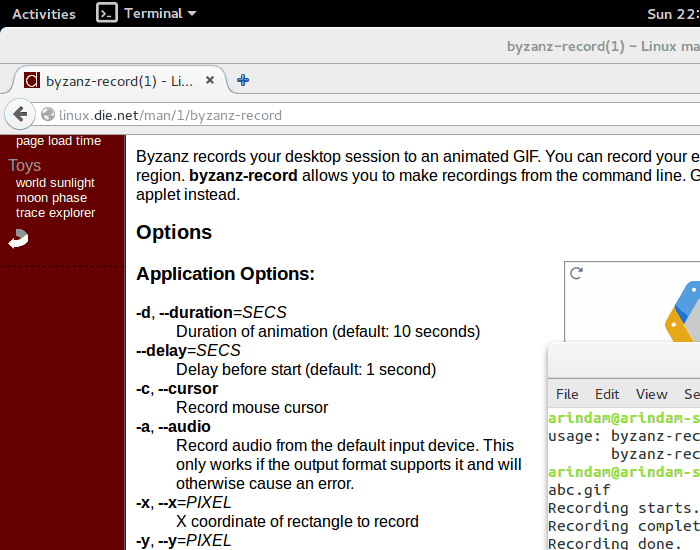Click the -y, --y=PIXEL option text
Image resolution: width=700 pixels, height=550 pixels.
coord(183,541)
